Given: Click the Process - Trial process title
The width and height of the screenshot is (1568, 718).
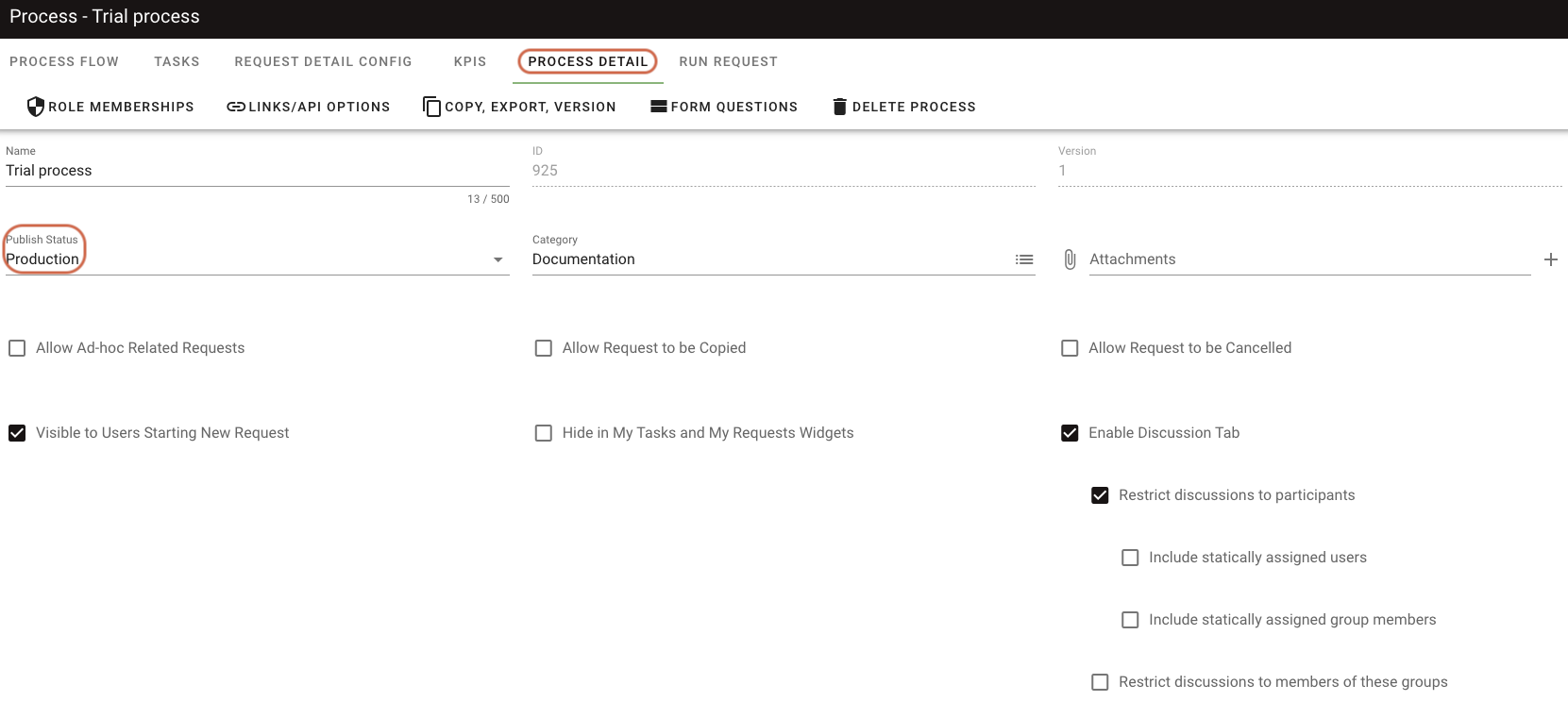Looking at the screenshot, I should [105, 16].
